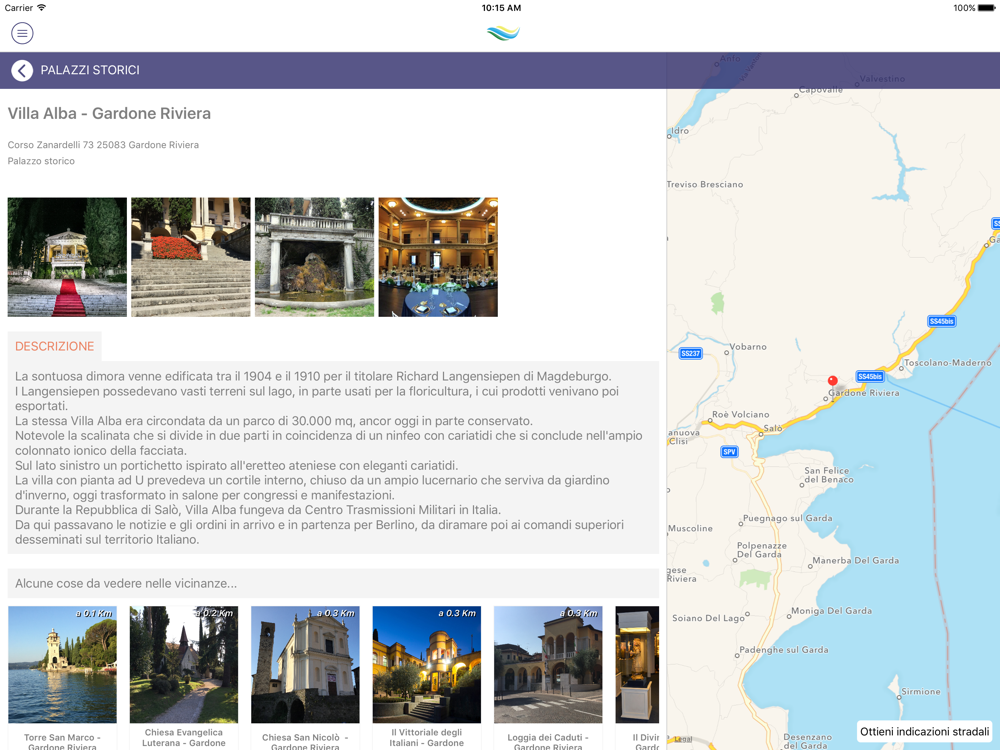This screenshot has width=1000, height=750.
Task: Tap the Idro label on the map
Action: (x=680, y=131)
